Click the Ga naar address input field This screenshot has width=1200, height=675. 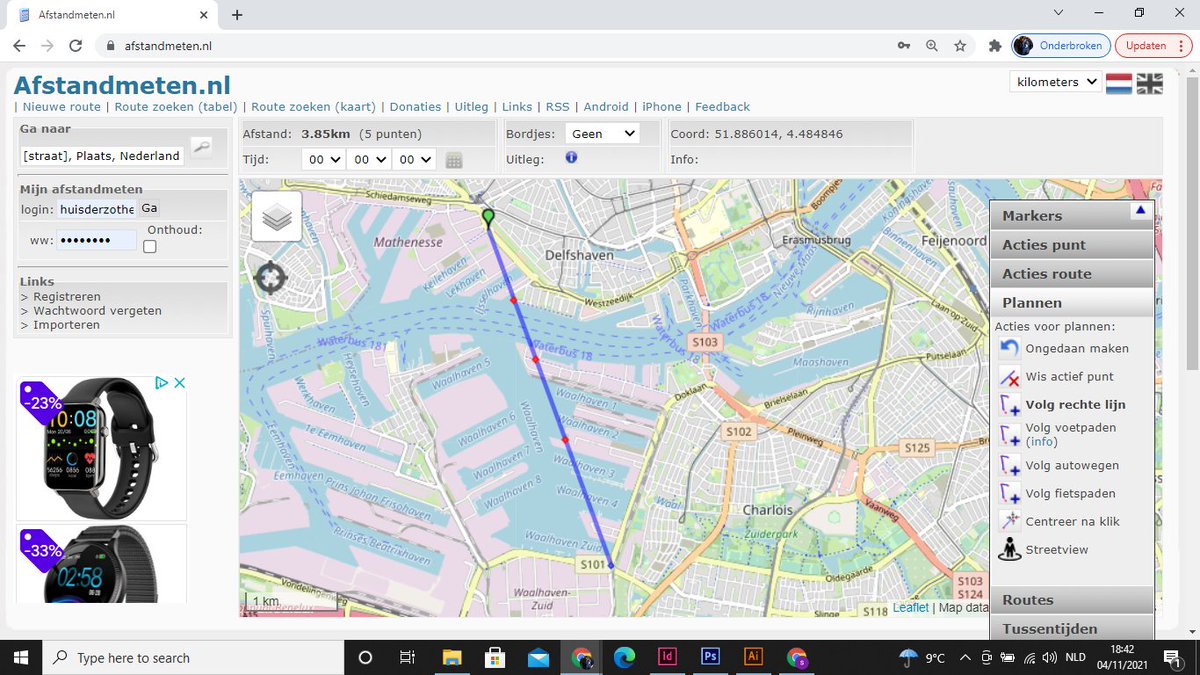tap(102, 156)
